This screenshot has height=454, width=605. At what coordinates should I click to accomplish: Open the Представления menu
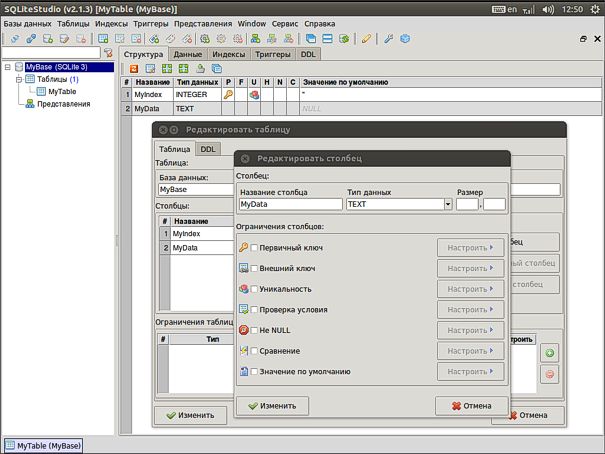[203, 24]
